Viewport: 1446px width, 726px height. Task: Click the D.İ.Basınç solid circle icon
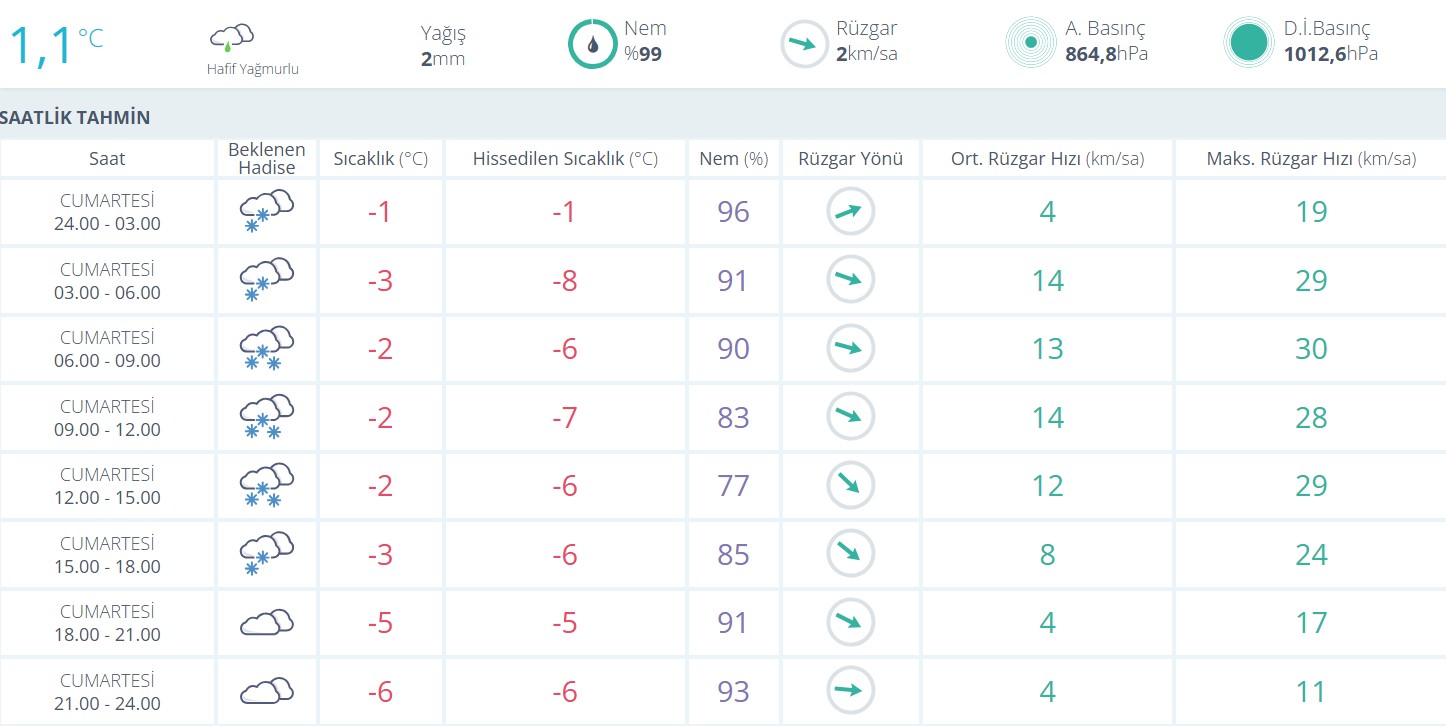pyautogui.click(x=1248, y=43)
